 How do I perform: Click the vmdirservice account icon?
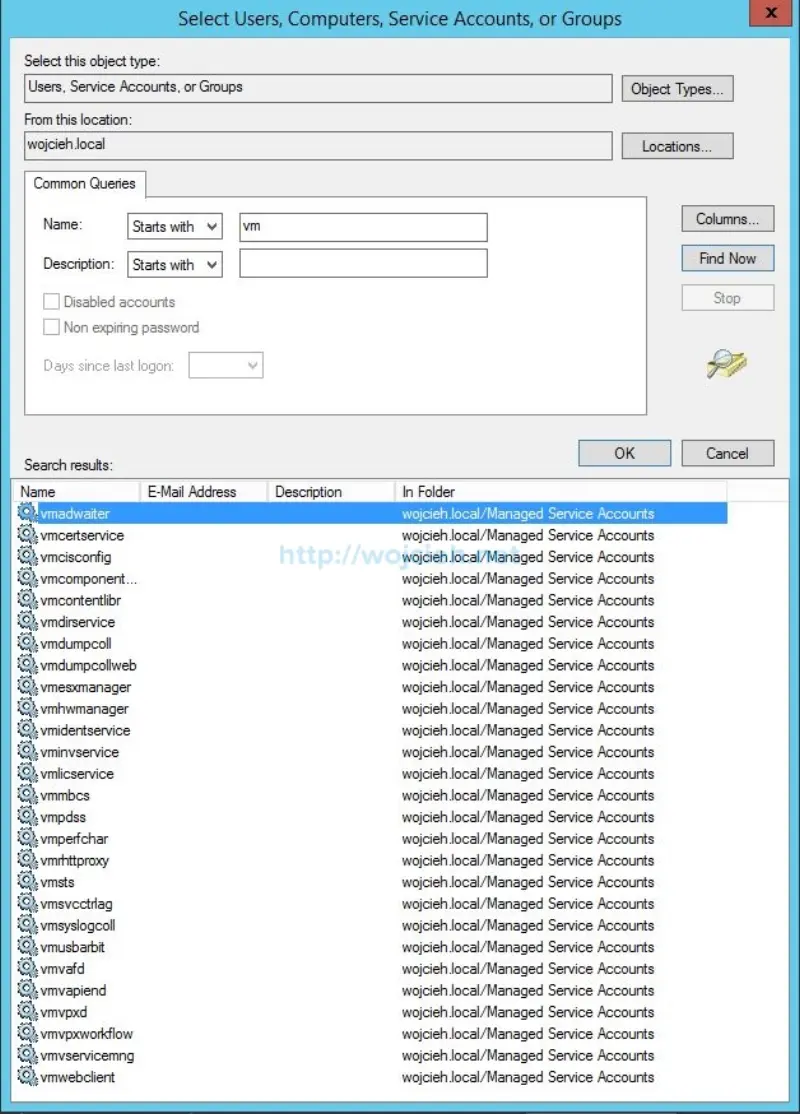tap(28, 621)
